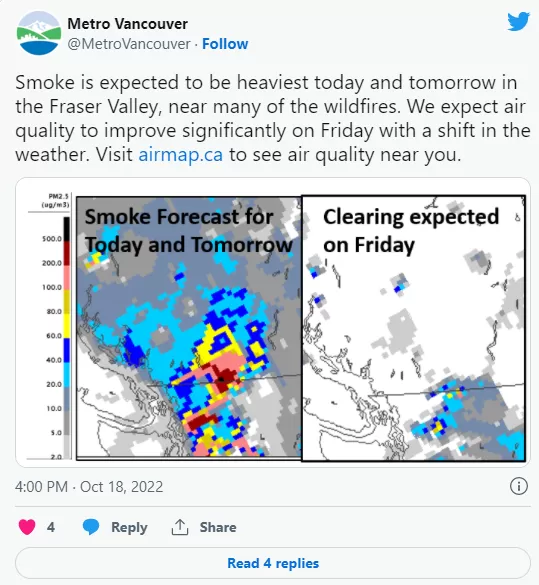Click the tweet body text about smoke

point(273,118)
